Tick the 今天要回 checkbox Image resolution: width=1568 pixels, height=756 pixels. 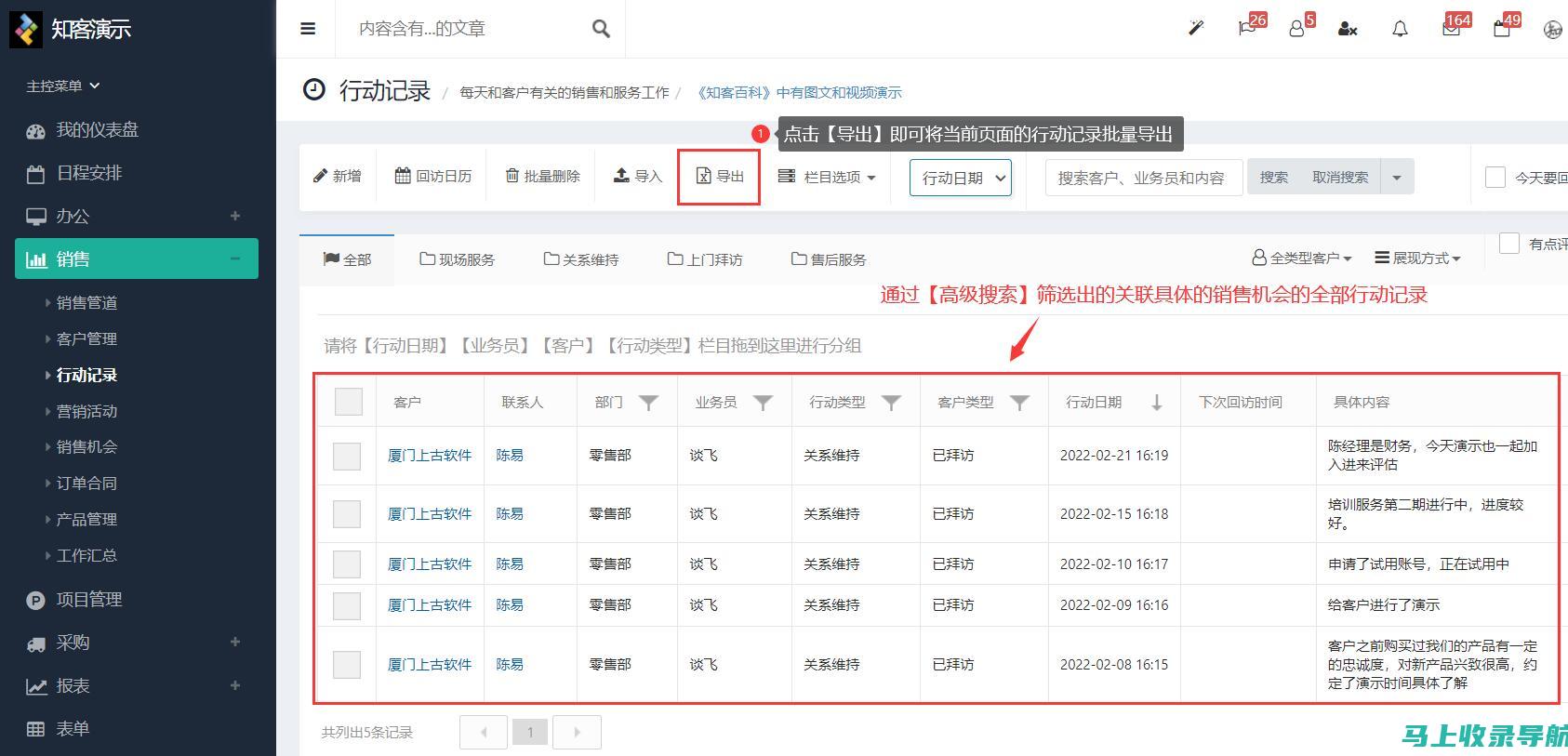(x=1495, y=177)
